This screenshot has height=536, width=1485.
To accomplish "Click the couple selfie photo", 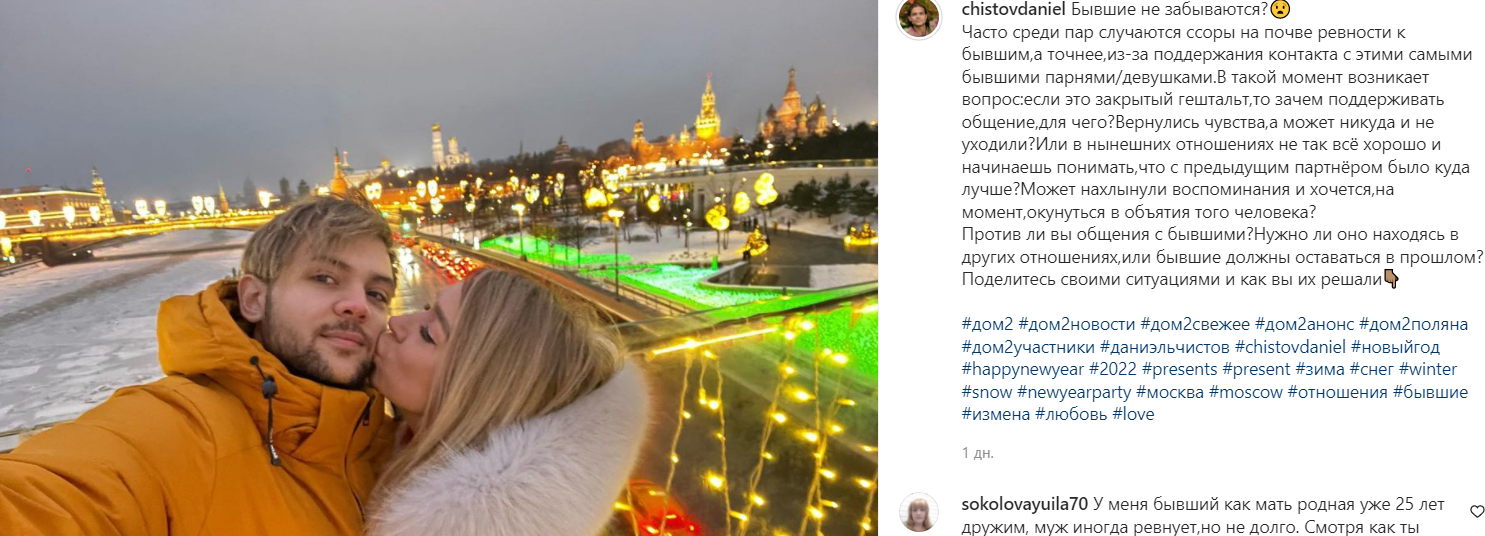I will point(439,268).
